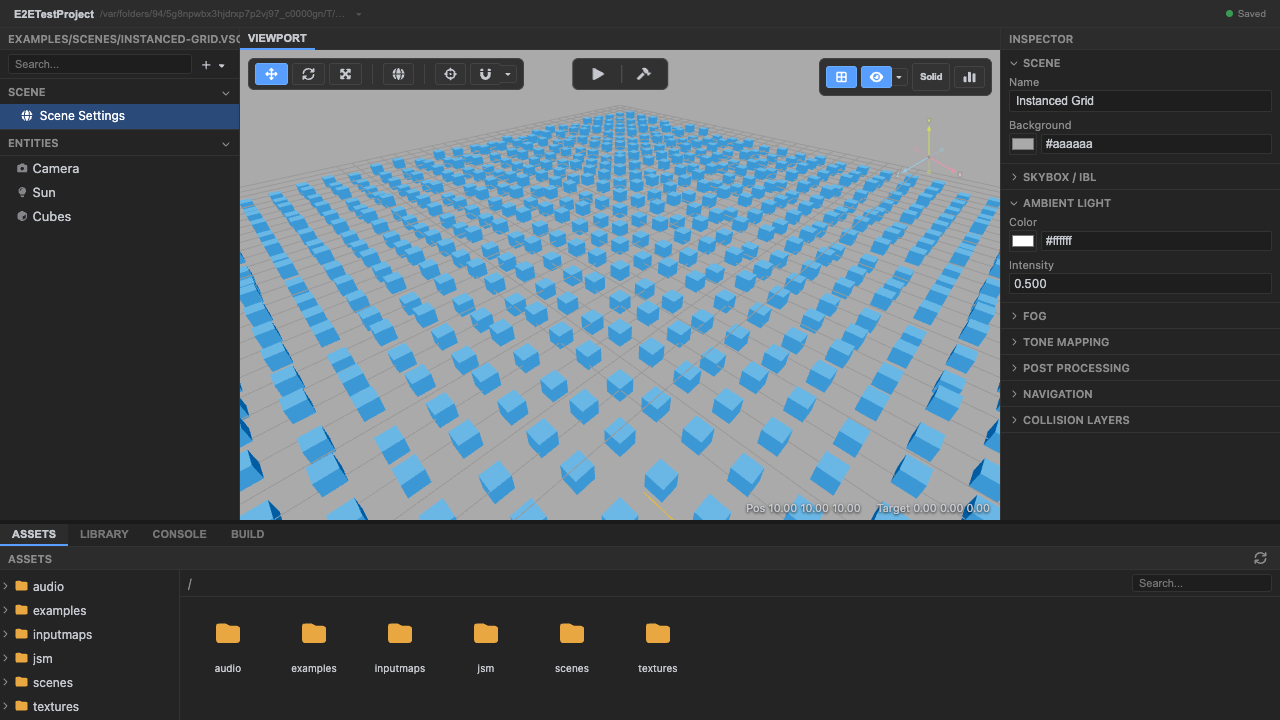Image resolution: width=1280 pixels, height=720 pixels.
Task: Select the Cubes entity
Action: pos(120,217)
